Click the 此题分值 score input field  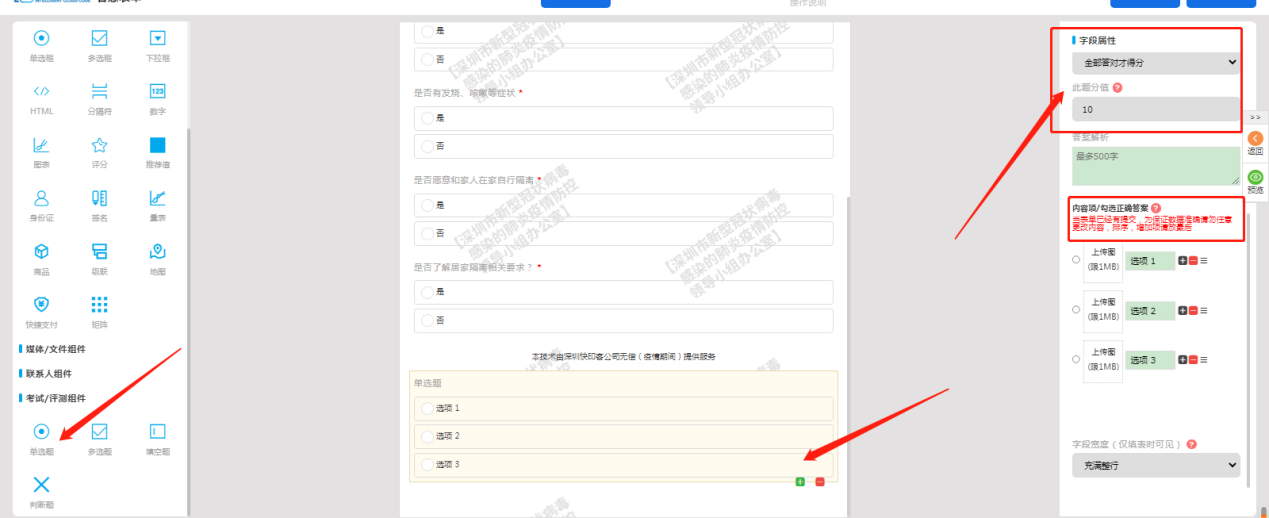click(x=1155, y=109)
